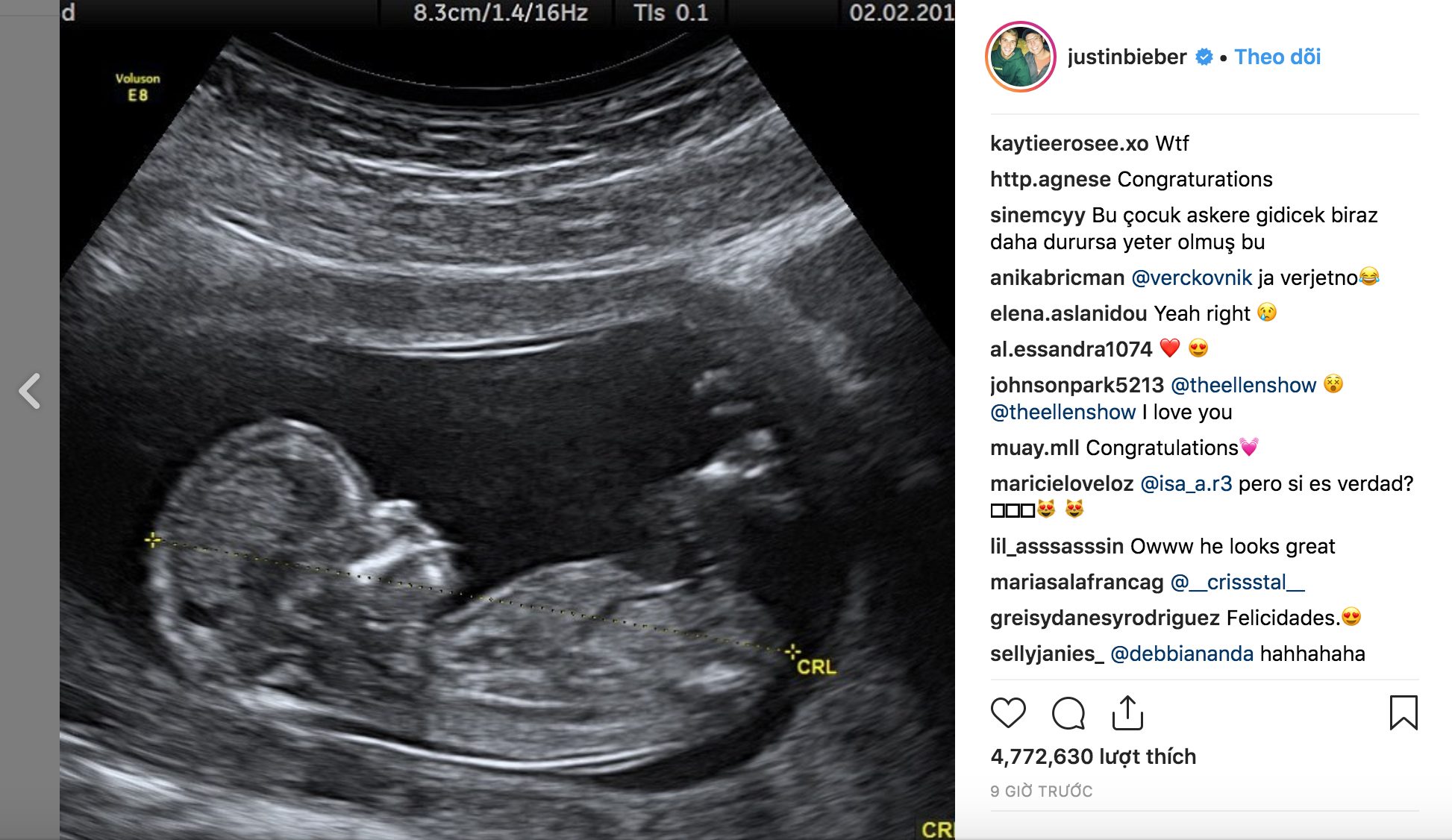The width and height of the screenshot is (1452, 840).
Task: Go to previous post arrow
Action: [x=30, y=391]
